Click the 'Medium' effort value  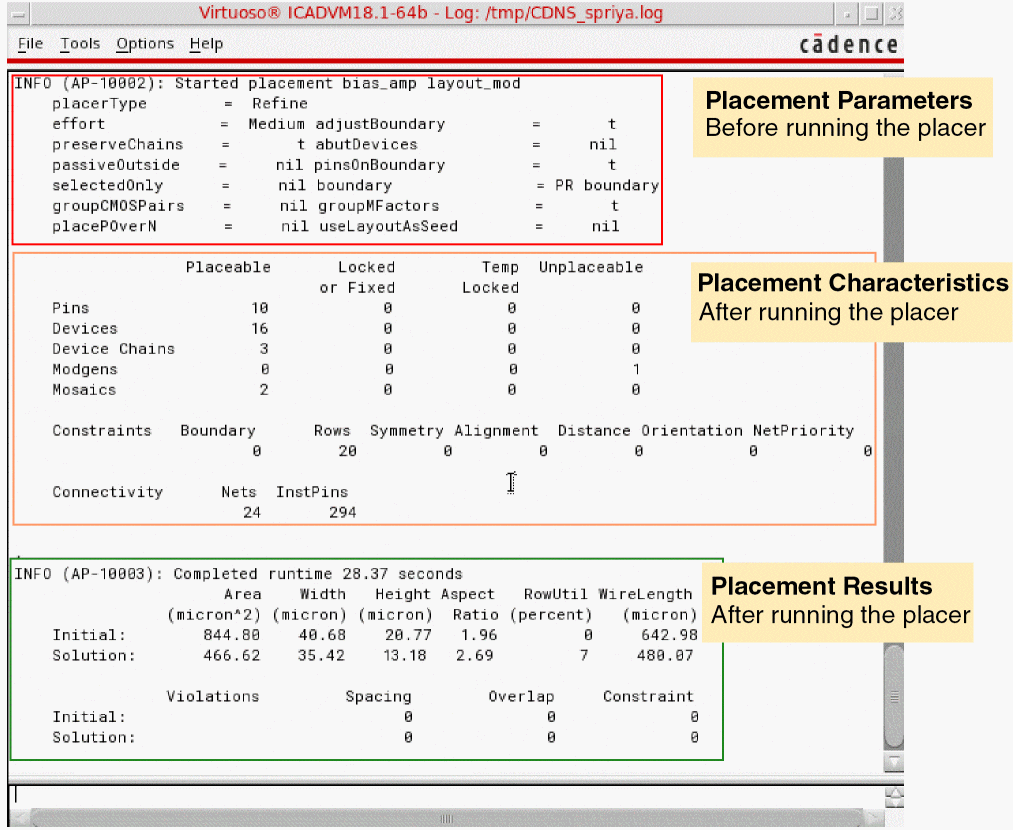tap(277, 124)
